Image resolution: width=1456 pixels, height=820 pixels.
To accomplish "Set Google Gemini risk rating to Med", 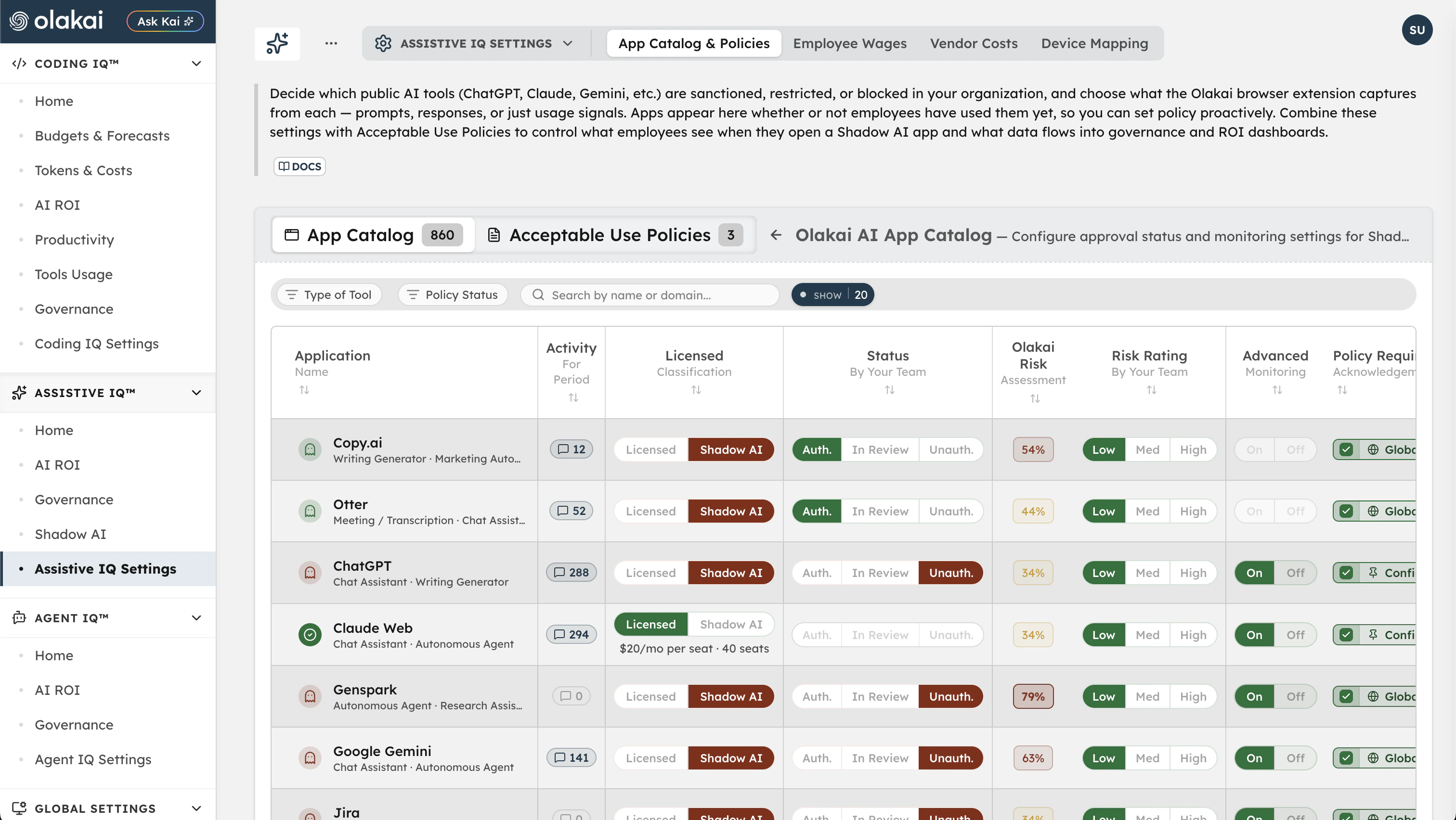I will tap(1147, 758).
